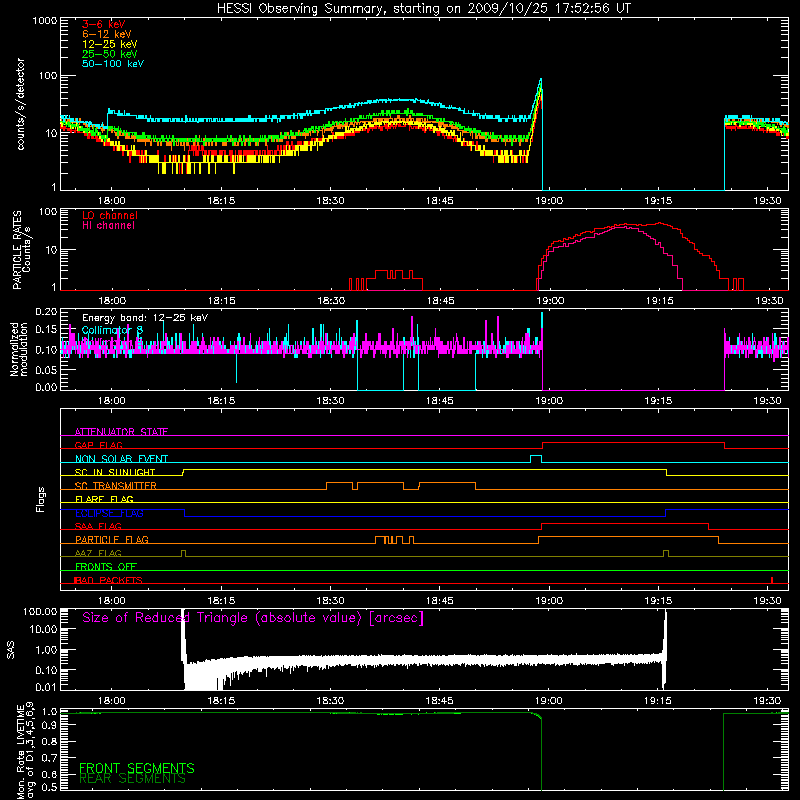800x800 pixels.
Task: Click the NON SOLAR EVENT flag label
Action: [121, 459]
